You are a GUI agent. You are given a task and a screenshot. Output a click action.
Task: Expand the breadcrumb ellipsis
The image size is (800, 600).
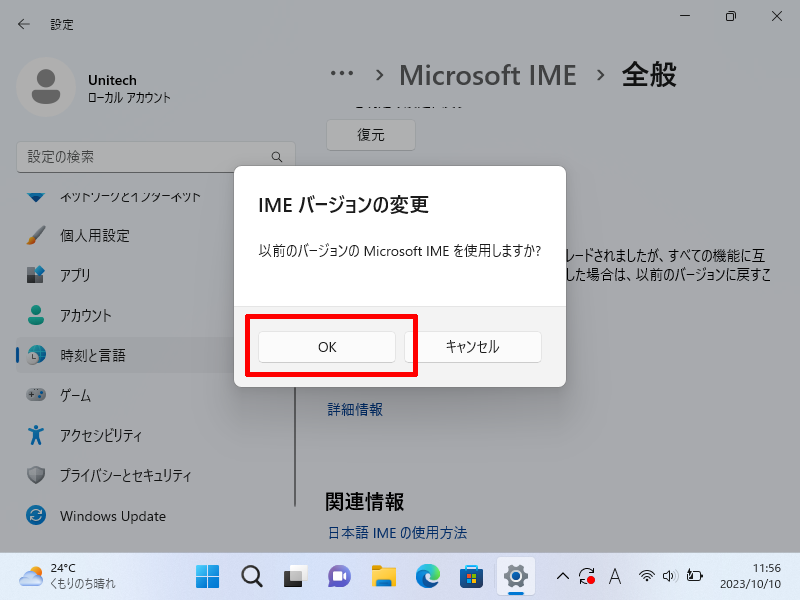pyautogui.click(x=341, y=74)
